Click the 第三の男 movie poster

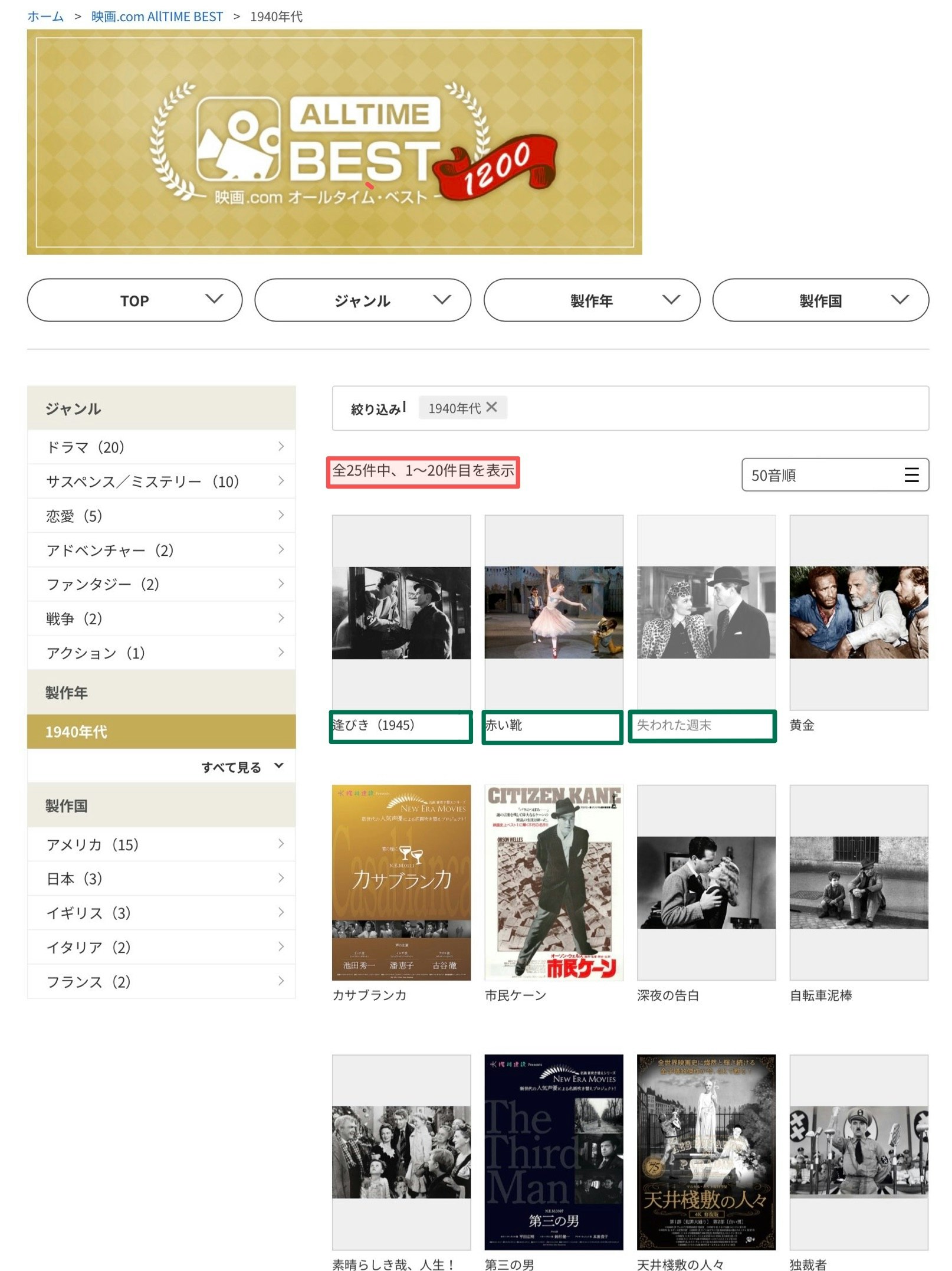pyautogui.click(x=554, y=1152)
